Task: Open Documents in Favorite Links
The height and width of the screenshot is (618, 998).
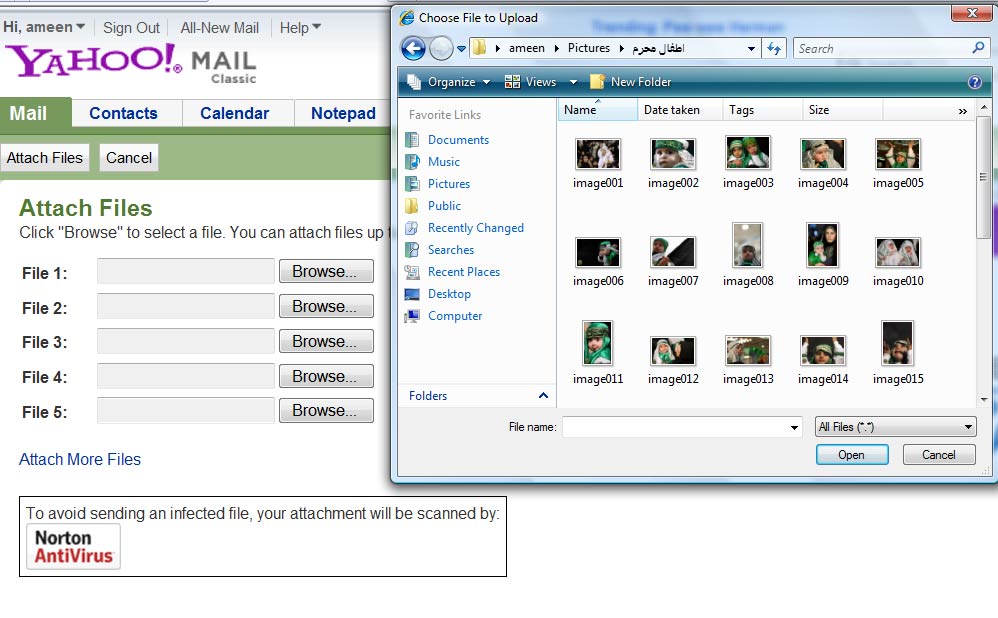Action: click(458, 140)
